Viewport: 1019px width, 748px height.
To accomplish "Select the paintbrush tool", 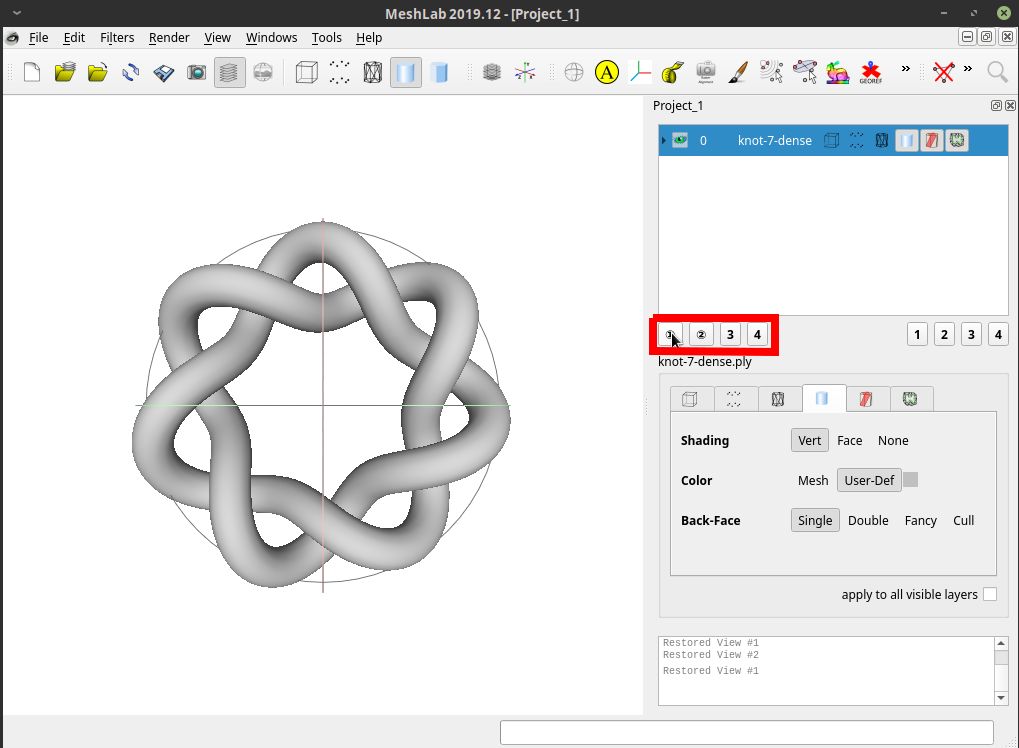I will (738, 72).
